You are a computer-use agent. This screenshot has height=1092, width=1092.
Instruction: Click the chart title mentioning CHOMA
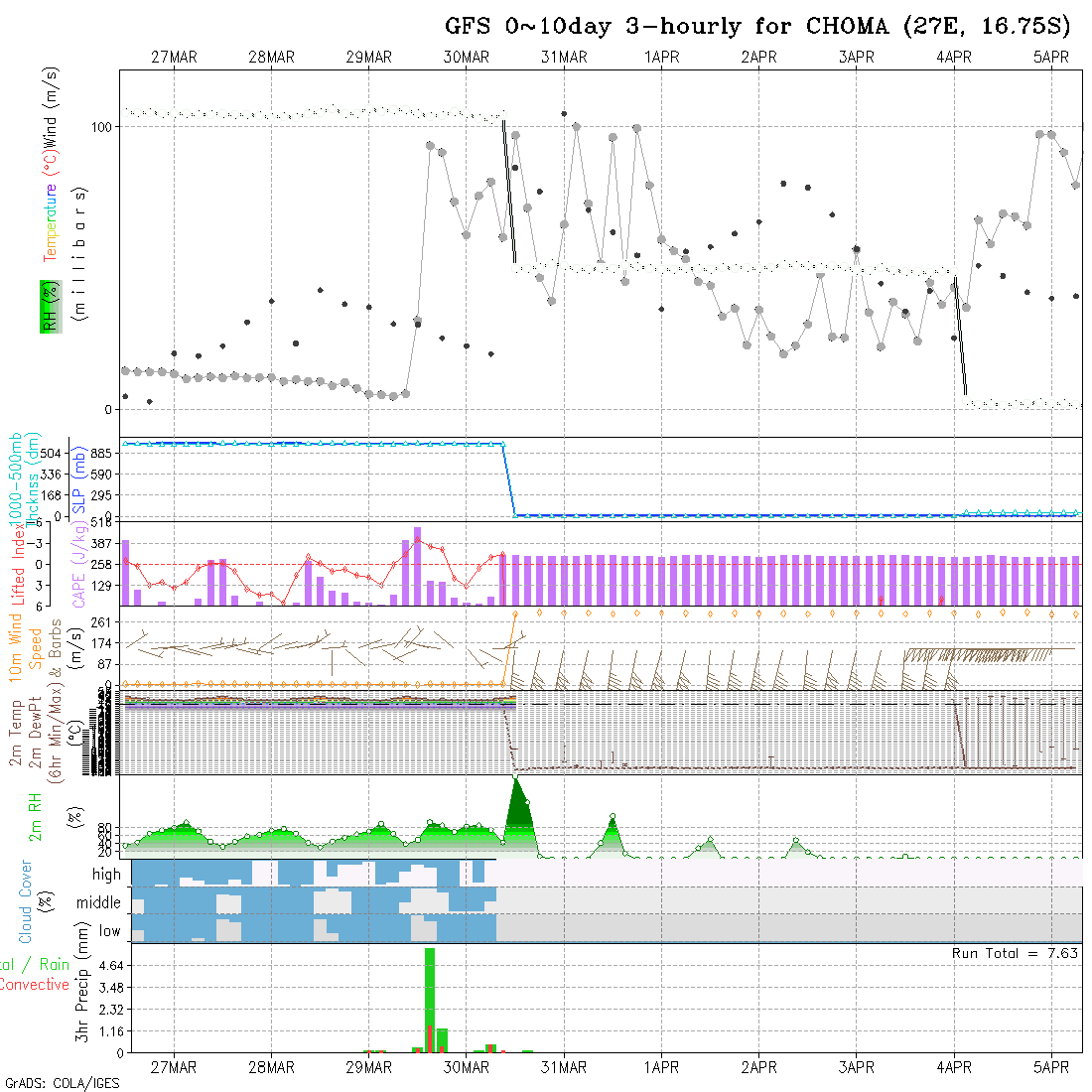pos(764,27)
